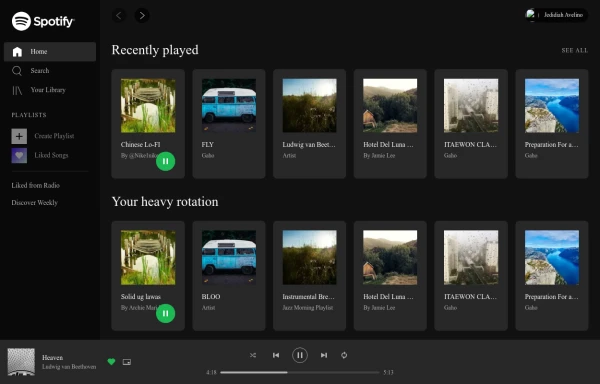Open the FLY album cover
The image size is (600, 384).
pyautogui.click(x=229, y=106)
